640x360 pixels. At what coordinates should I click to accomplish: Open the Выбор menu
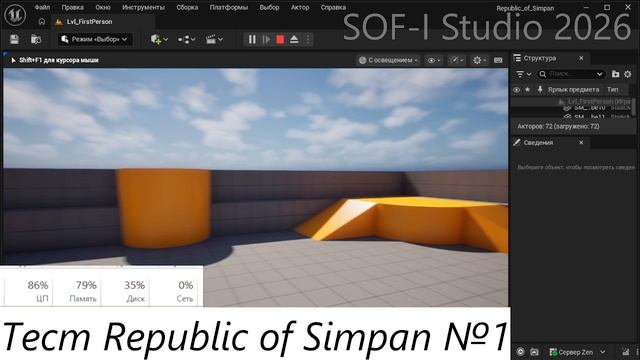point(269,7)
